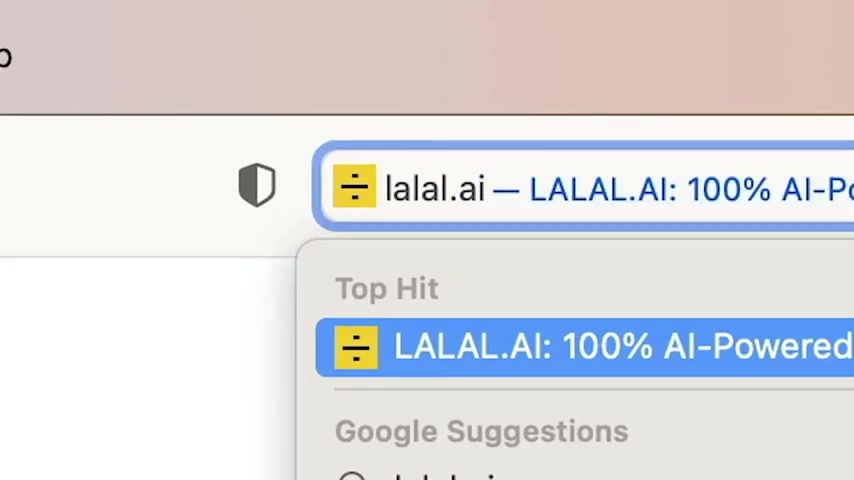This screenshot has width=854, height=480.
Task: Click the yellow favicon in Top Hit row
Action: point(356,348)
